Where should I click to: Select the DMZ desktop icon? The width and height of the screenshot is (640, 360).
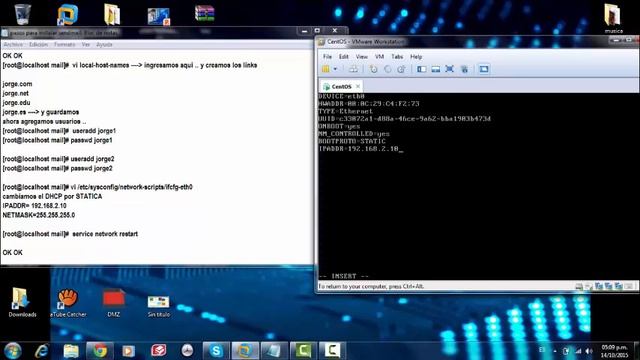pyautogui.click(x=114, y=302)
